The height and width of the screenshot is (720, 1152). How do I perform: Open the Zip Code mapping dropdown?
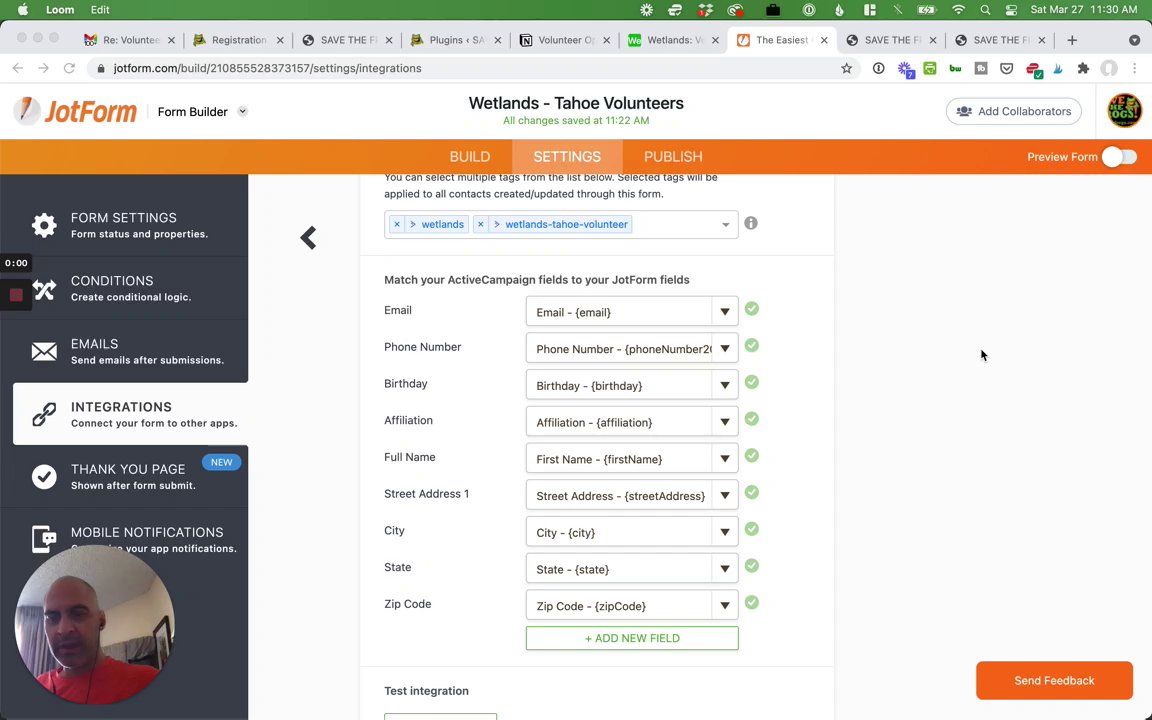click(632, 605)
